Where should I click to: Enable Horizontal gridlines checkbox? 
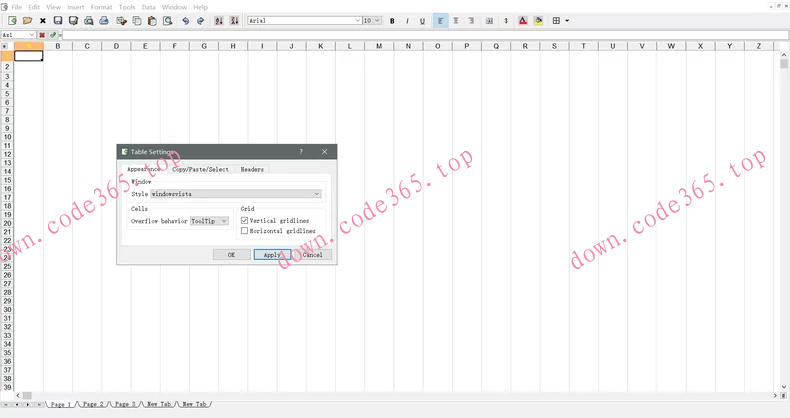coord(244,231)
